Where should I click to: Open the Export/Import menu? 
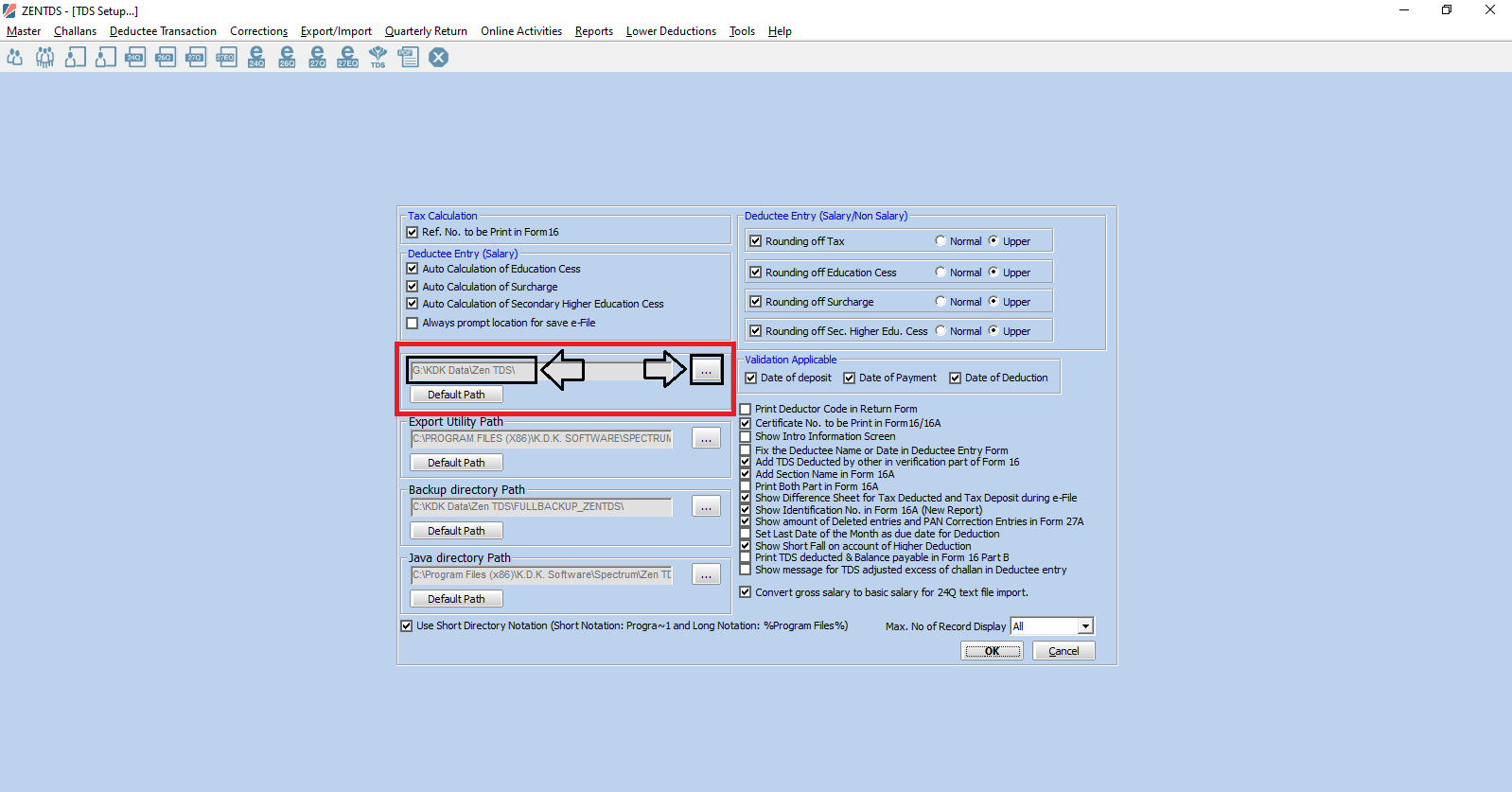point(336,31)
